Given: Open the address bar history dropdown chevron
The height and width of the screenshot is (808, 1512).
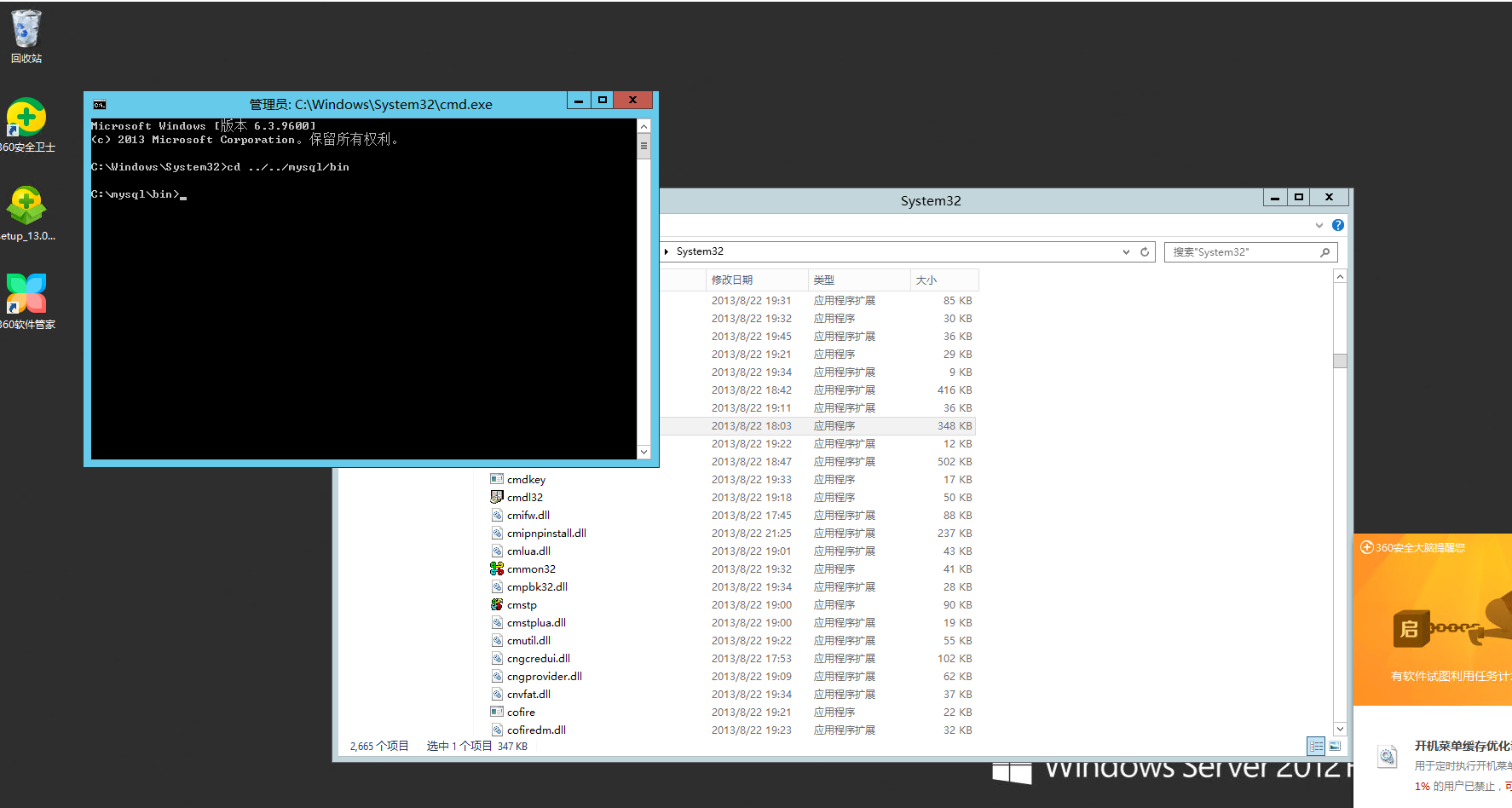Looking at the screenshot, I should tap(1126, 251).
